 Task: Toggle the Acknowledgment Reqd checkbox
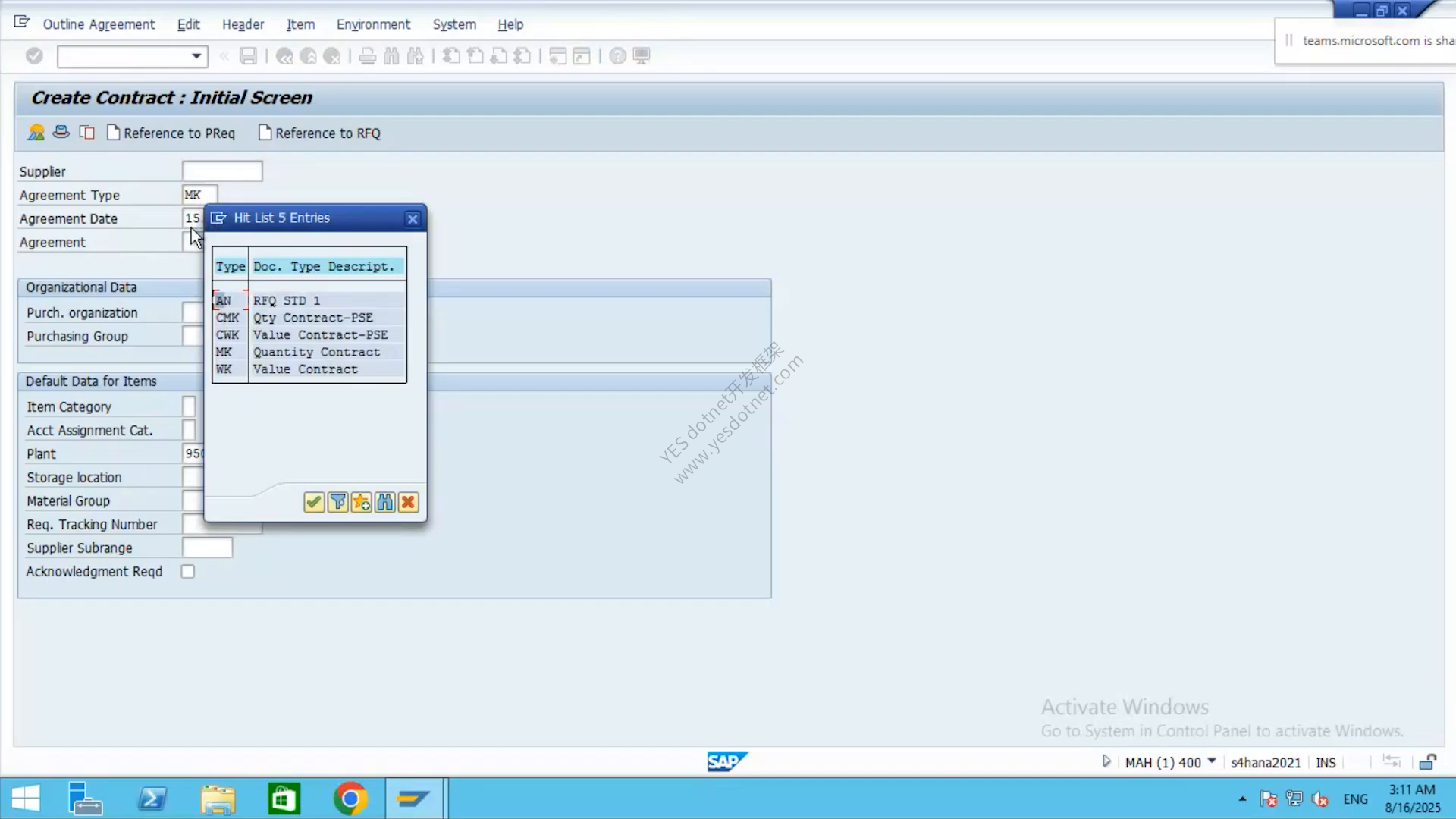click(188, 572)
